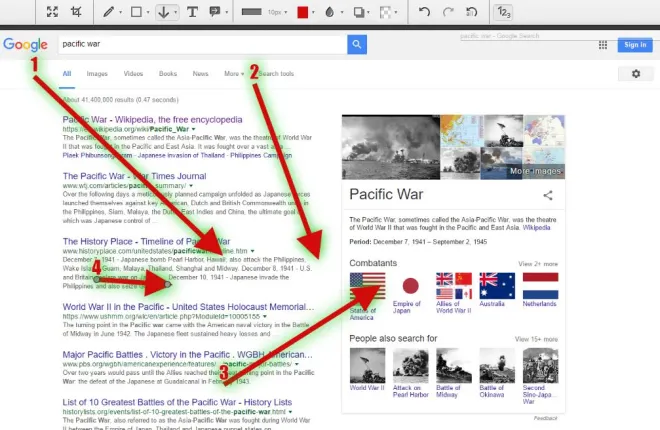Click the Empire of Japan flag

click(410, 286)
